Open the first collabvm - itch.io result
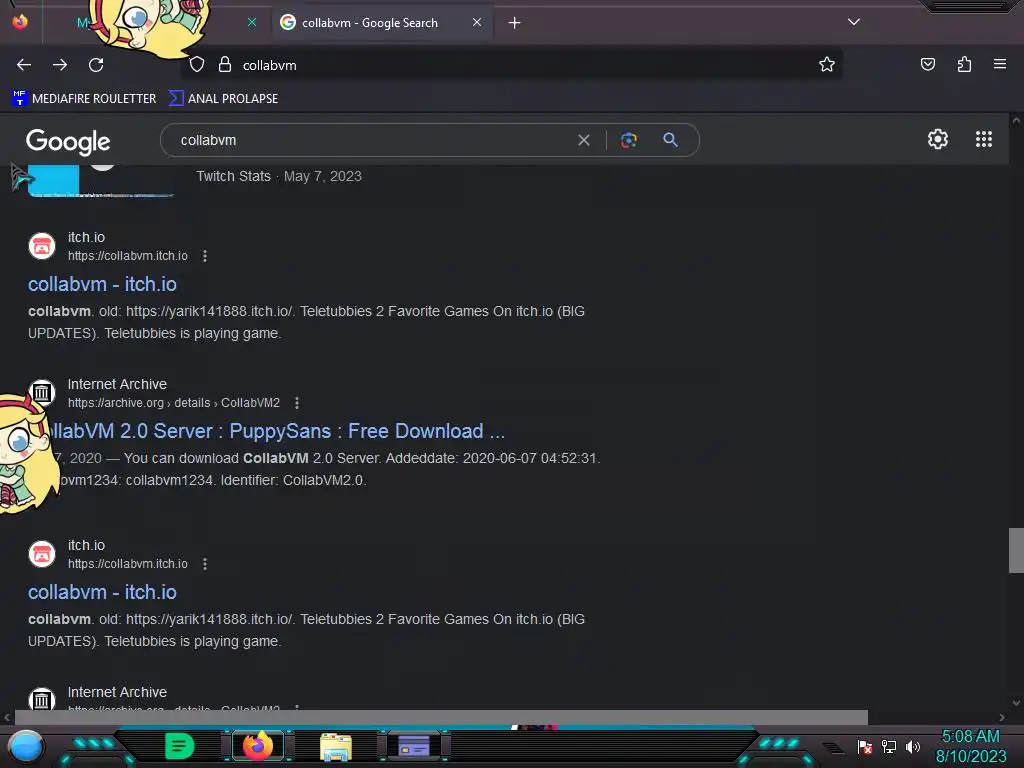Screen dimensions: 1024x768 [103, 284]
